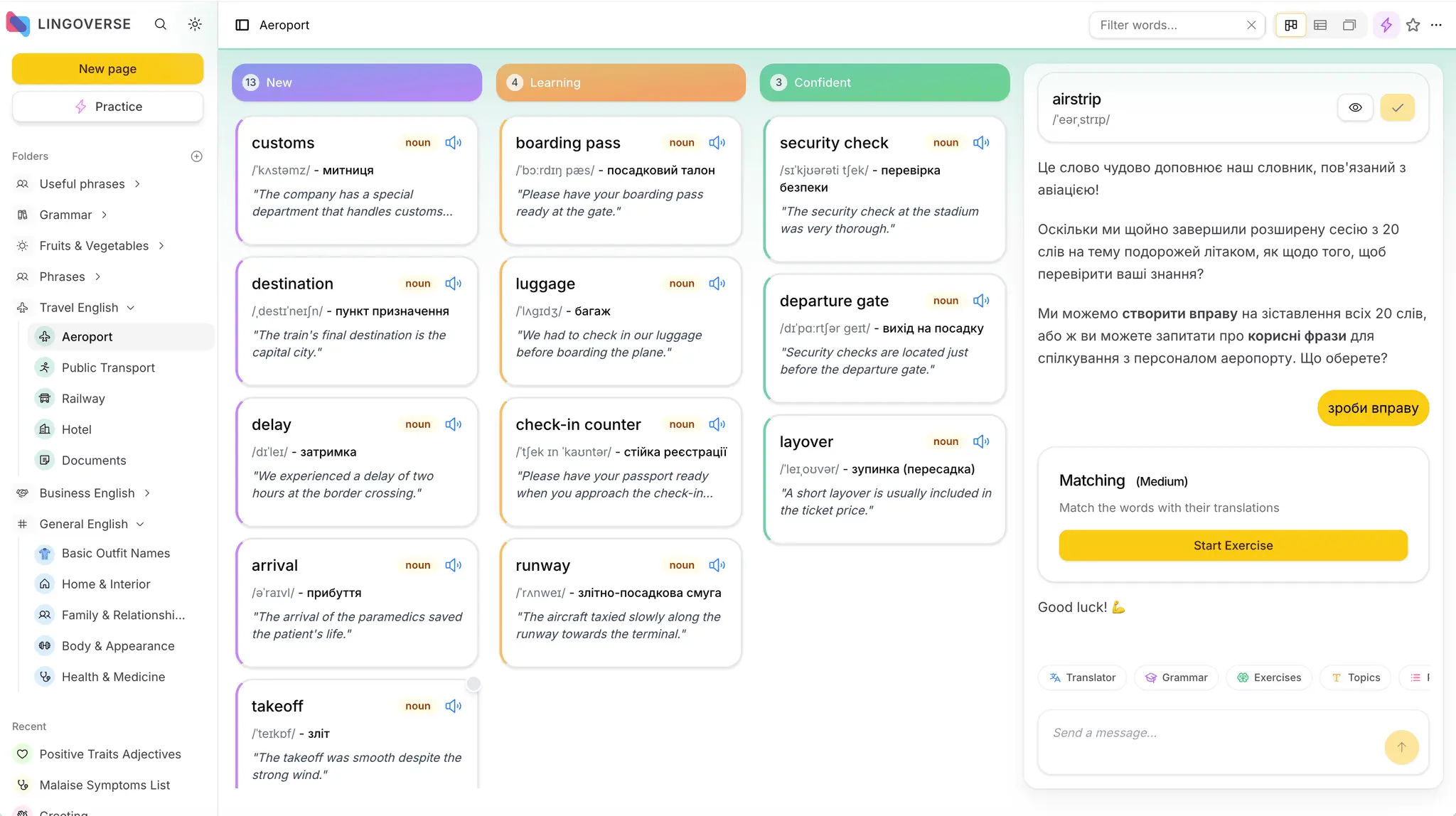The height and width of the screenshot is (816, 1456).
Task: Collapse General English folder
Action: pos(140,524)
